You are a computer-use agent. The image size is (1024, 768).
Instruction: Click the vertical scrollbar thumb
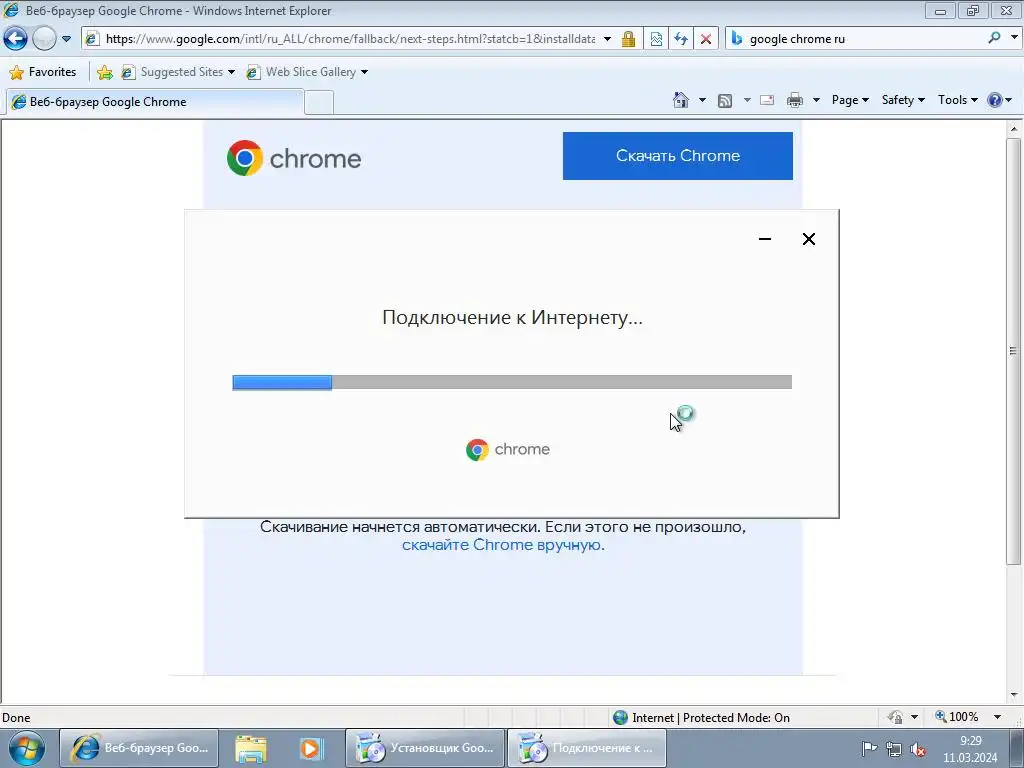1014,350
